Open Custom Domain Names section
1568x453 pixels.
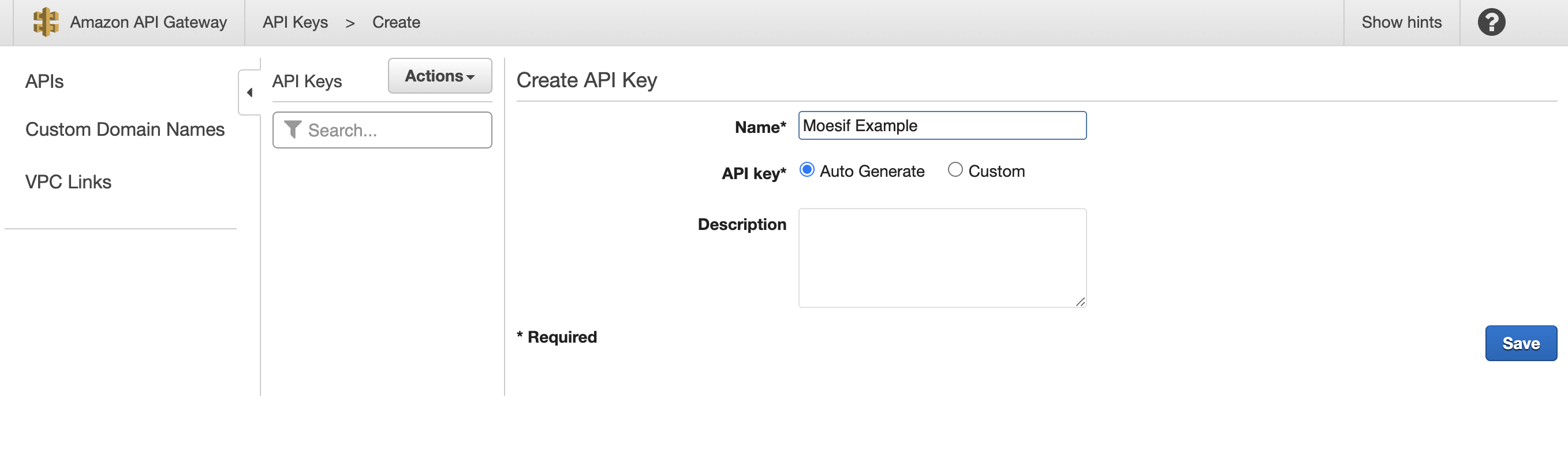pyautogui.click(x=125, y=129)
